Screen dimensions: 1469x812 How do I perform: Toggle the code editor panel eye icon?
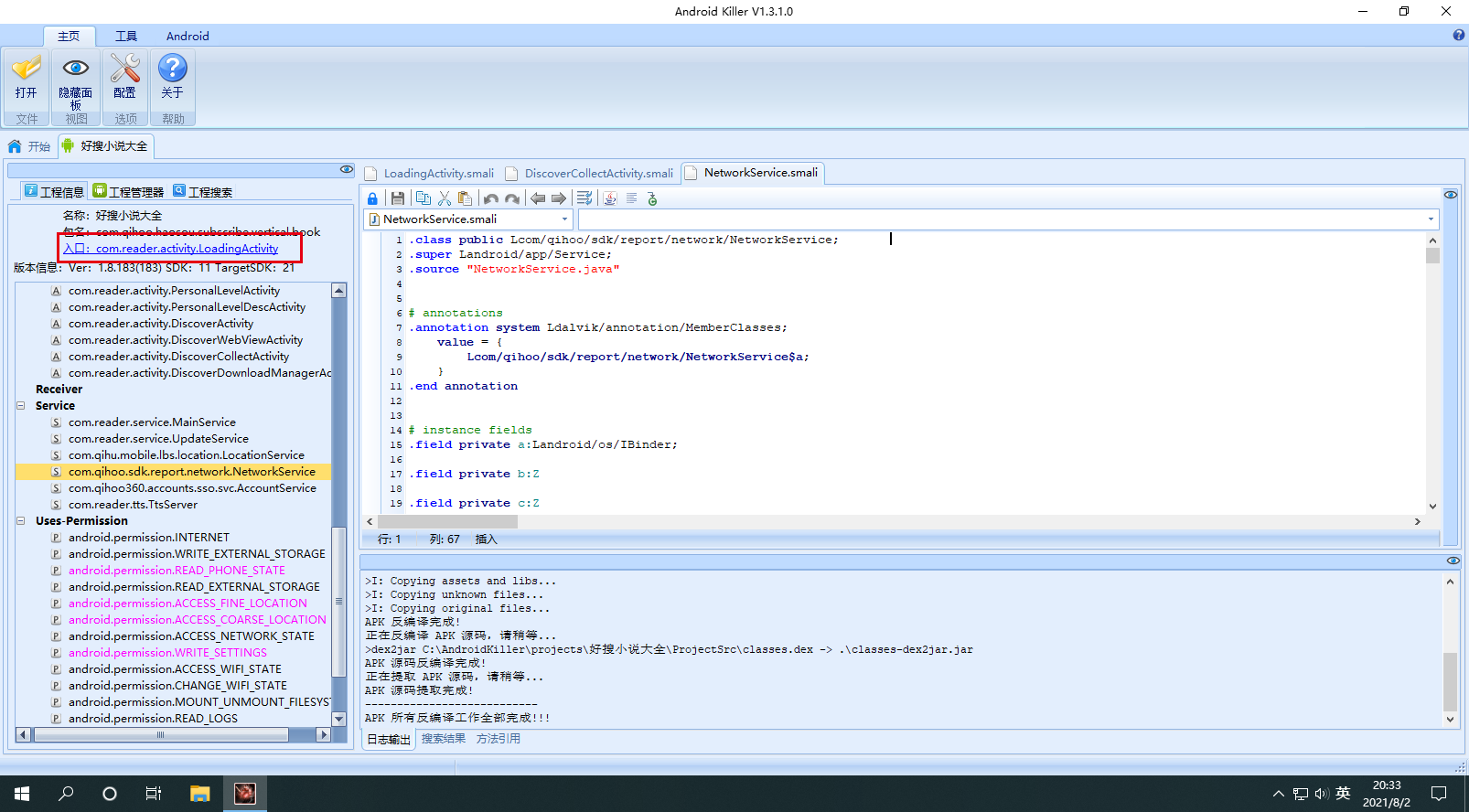(x=1451, y=195)
